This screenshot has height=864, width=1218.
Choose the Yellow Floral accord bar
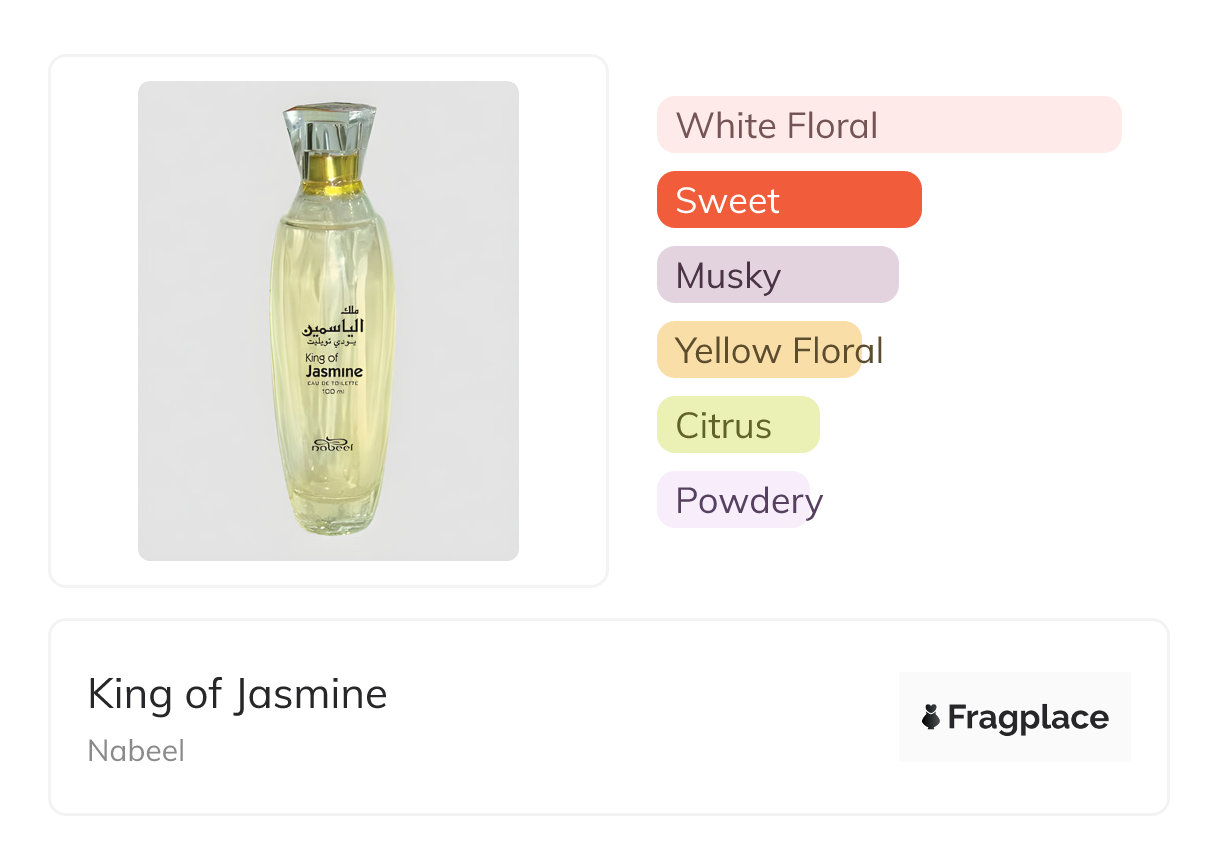coord(759,350)
